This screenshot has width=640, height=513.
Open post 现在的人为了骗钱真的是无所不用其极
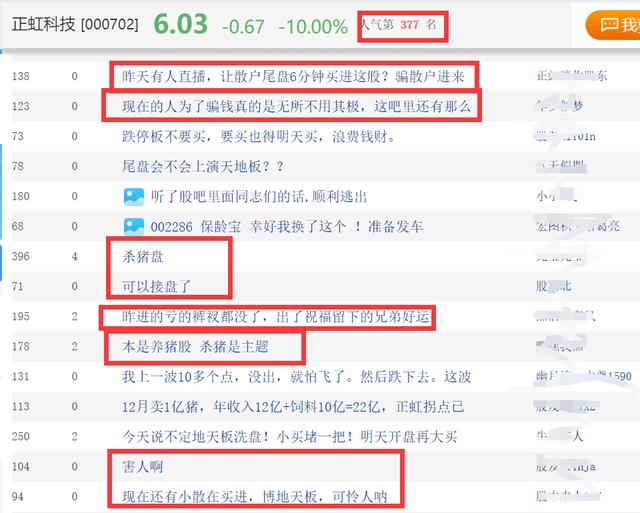point(296,107)
